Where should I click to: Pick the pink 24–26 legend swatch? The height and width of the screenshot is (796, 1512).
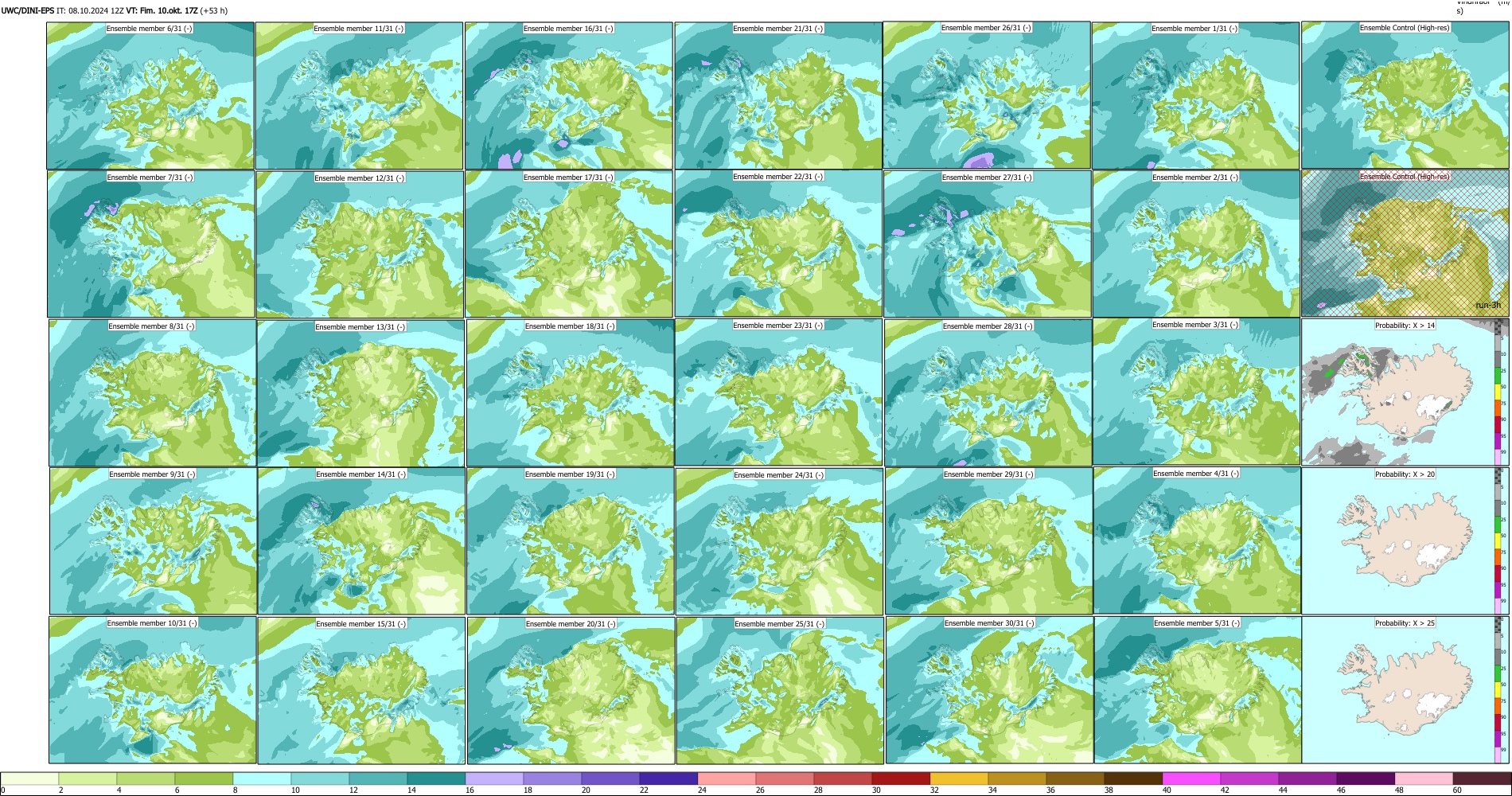point(727,778)
